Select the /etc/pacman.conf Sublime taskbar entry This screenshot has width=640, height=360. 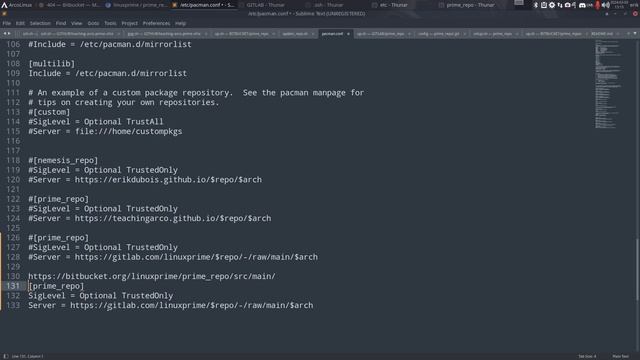pos(203,5)
